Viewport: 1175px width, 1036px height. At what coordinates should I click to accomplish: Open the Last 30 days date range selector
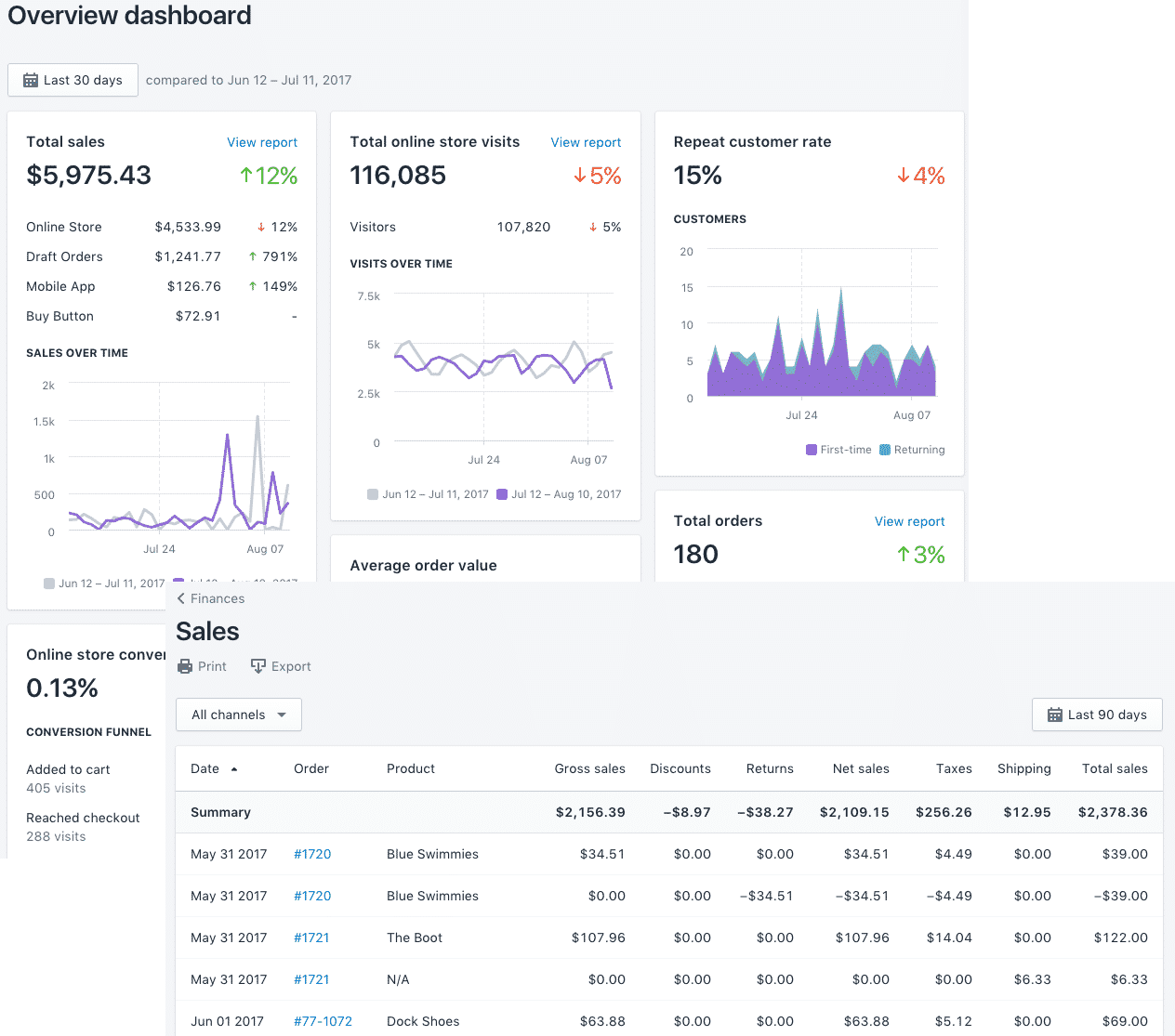[73, 81]
